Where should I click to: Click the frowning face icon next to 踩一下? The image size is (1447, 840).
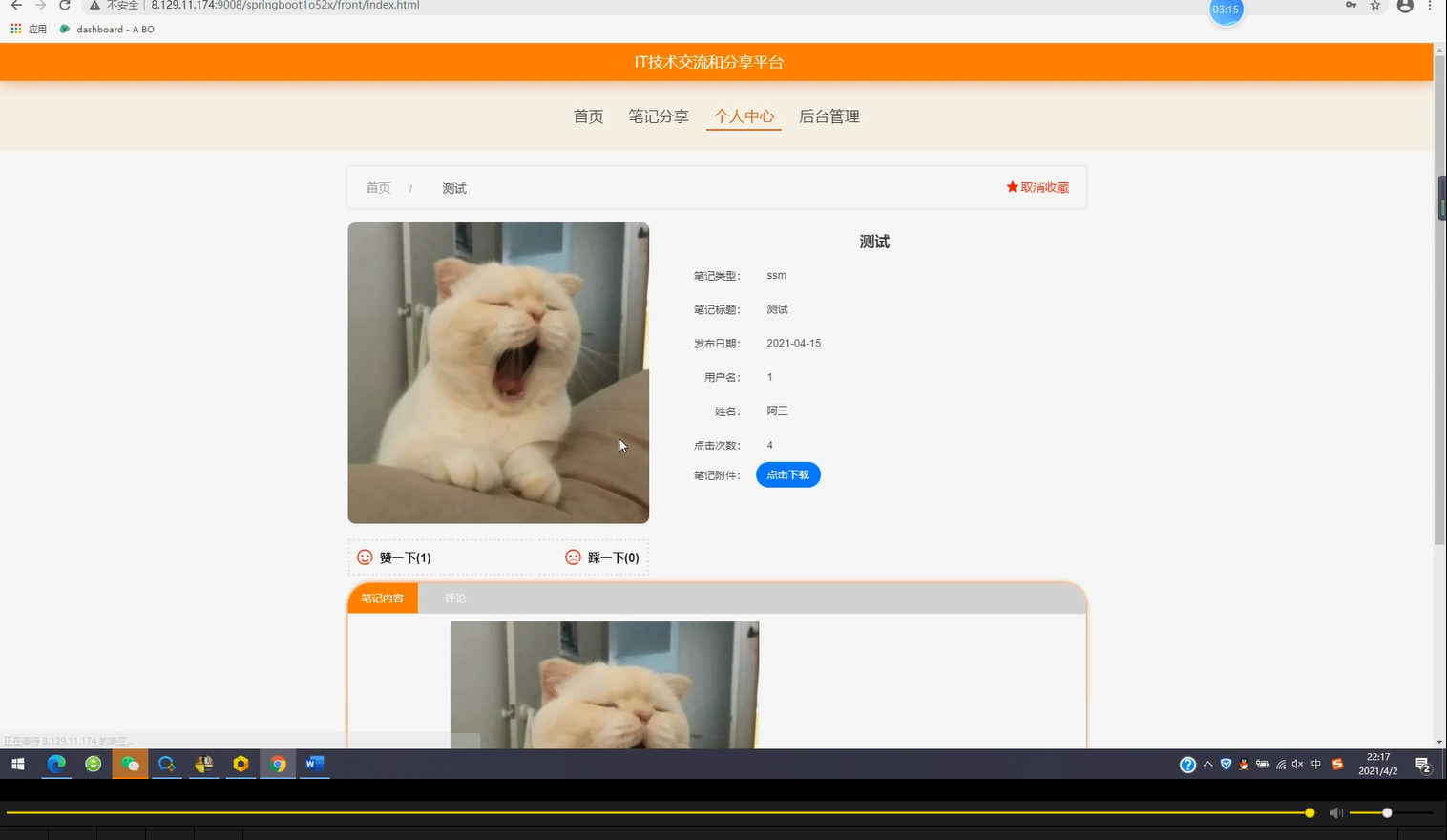[572, 557]
